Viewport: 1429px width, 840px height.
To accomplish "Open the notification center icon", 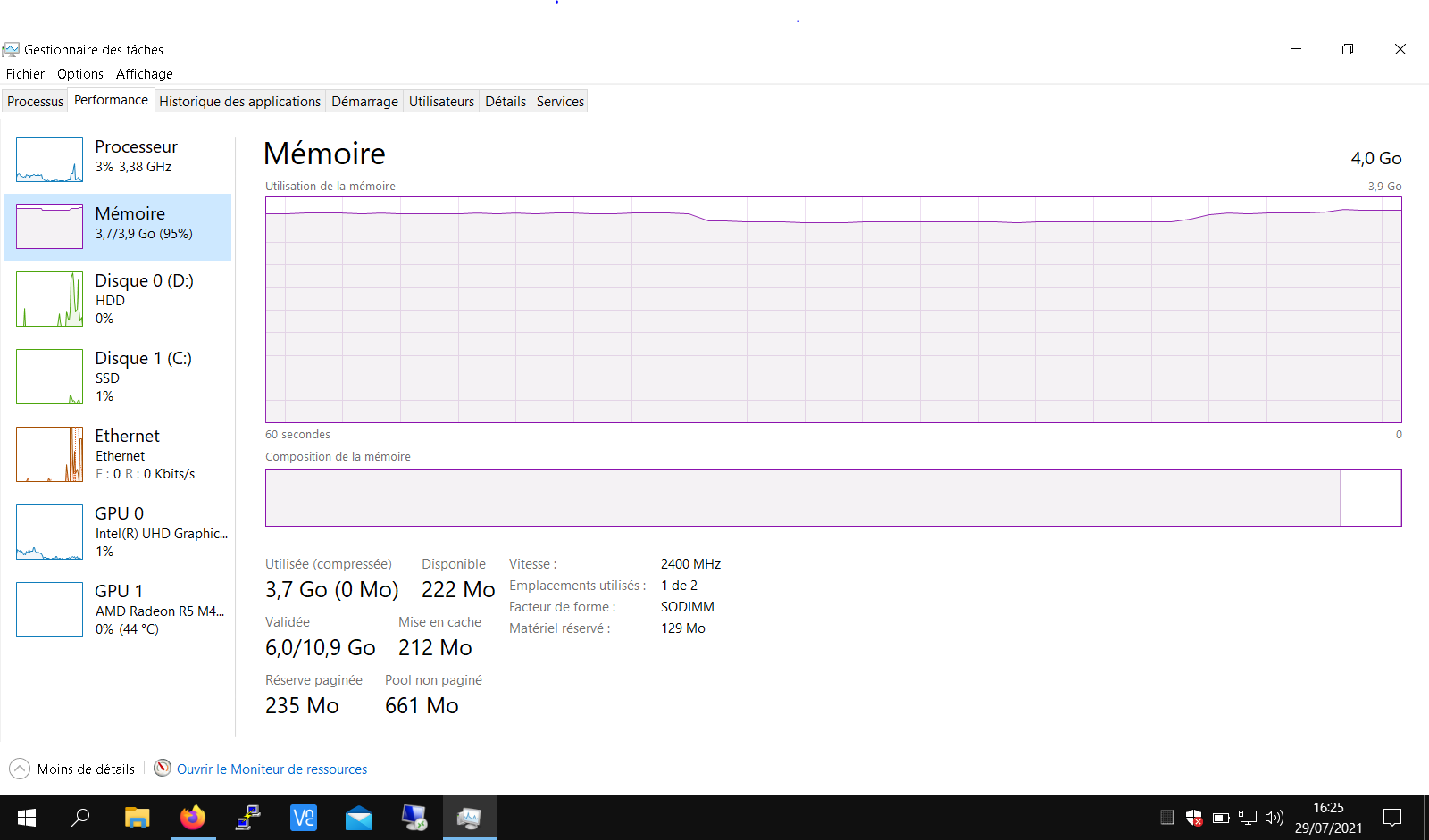I will click(1392, 818).
